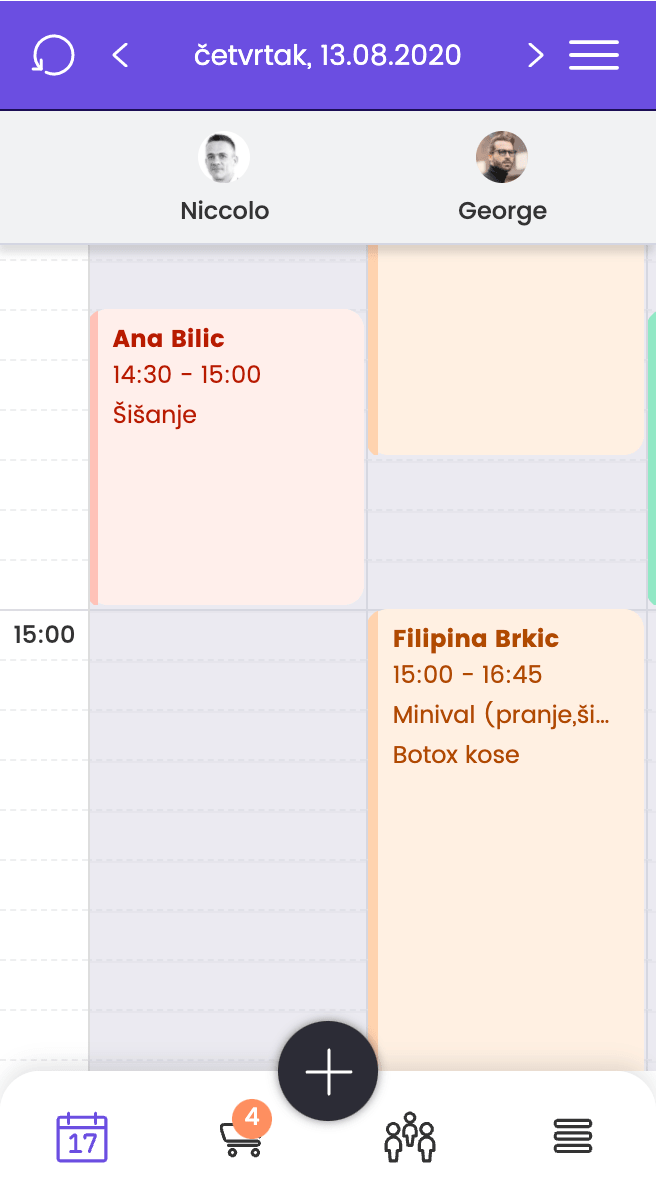The image size is (657, 1201).
Task: Go to next day arrow
Action: (536, 55)
